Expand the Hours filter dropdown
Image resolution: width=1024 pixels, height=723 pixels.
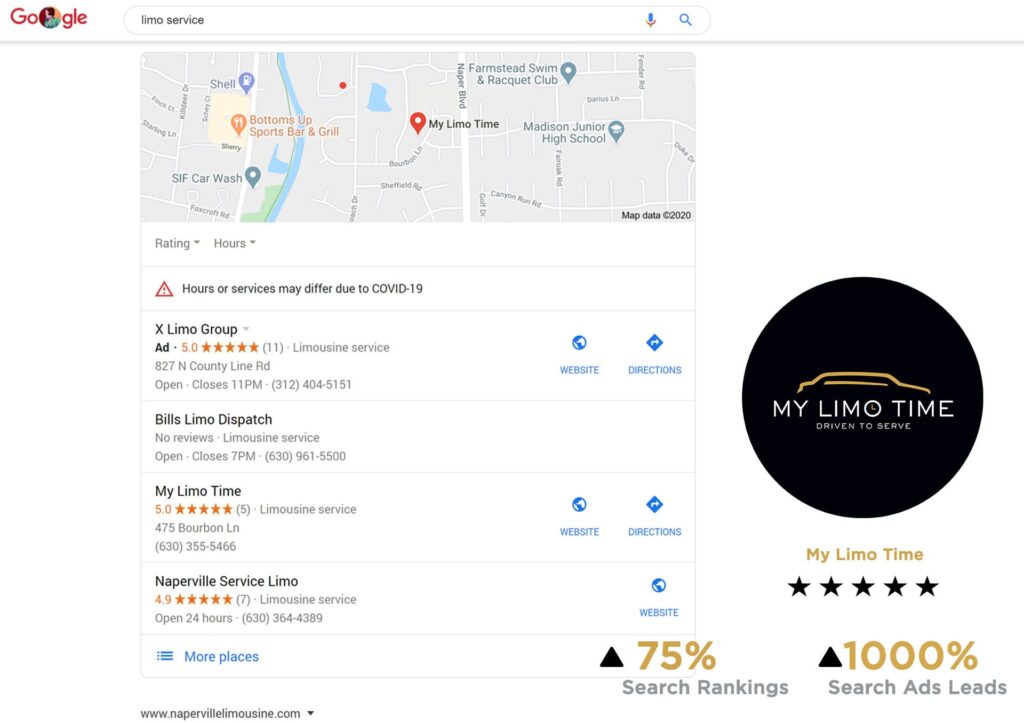pyautogui.click(x=234, y=243)
